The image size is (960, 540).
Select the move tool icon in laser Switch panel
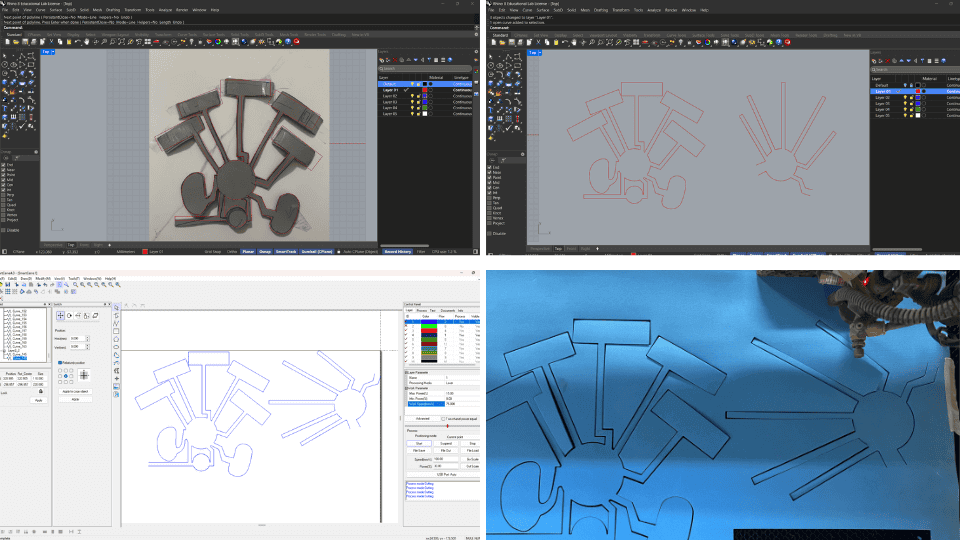60,315
